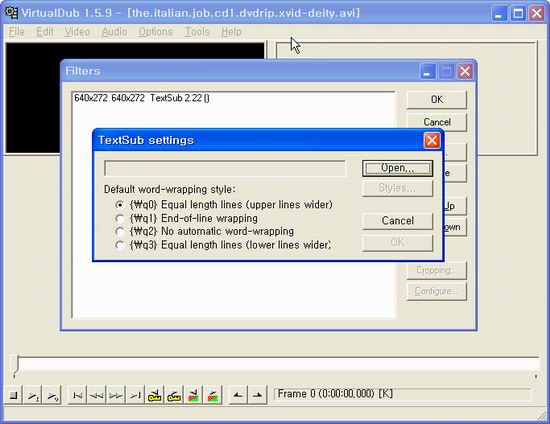Click the Frame 0 position readout
The image size is (550, 424).
403,394
